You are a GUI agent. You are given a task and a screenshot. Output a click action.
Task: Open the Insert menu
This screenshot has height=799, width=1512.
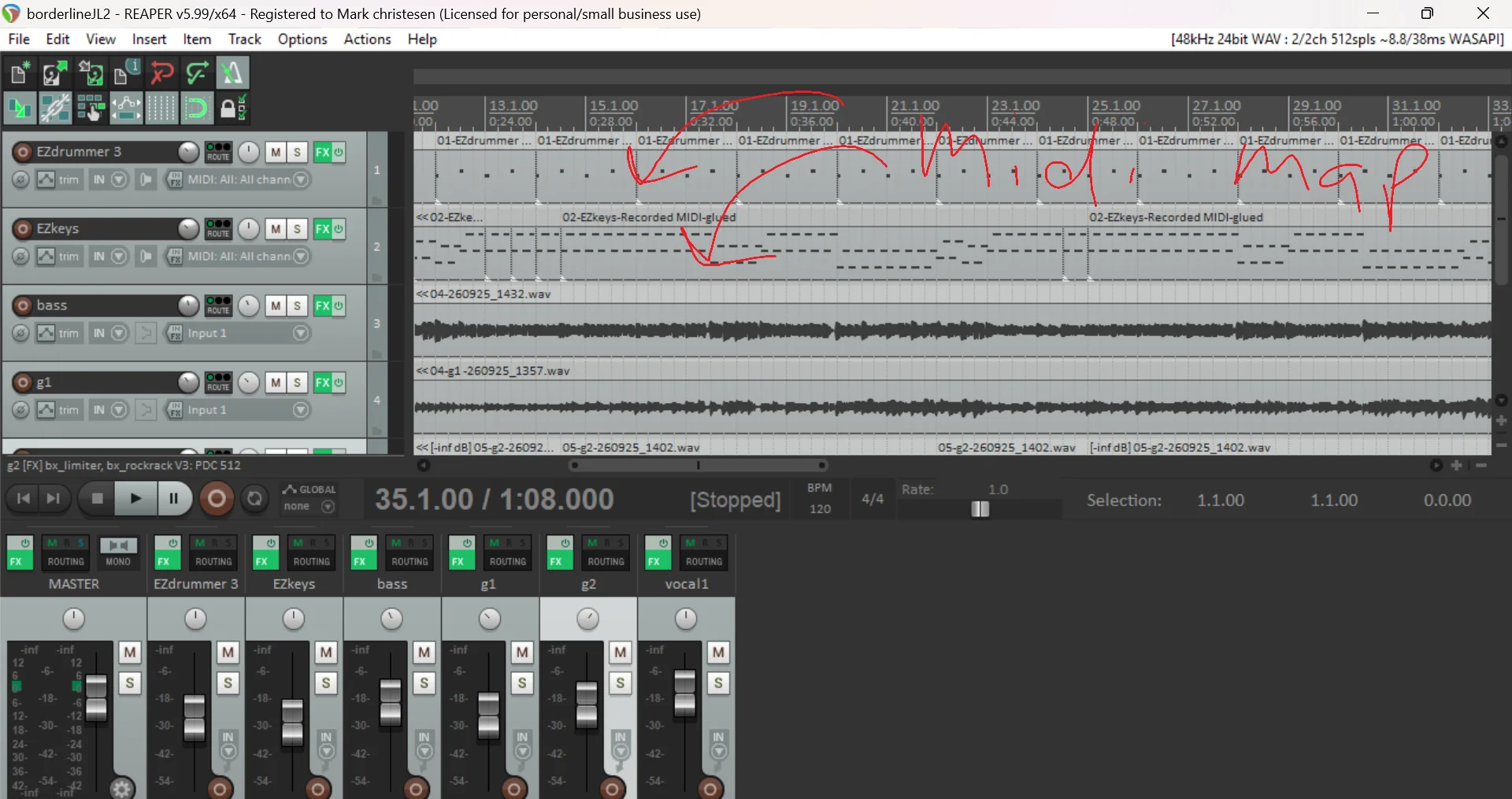click(149, 39)
